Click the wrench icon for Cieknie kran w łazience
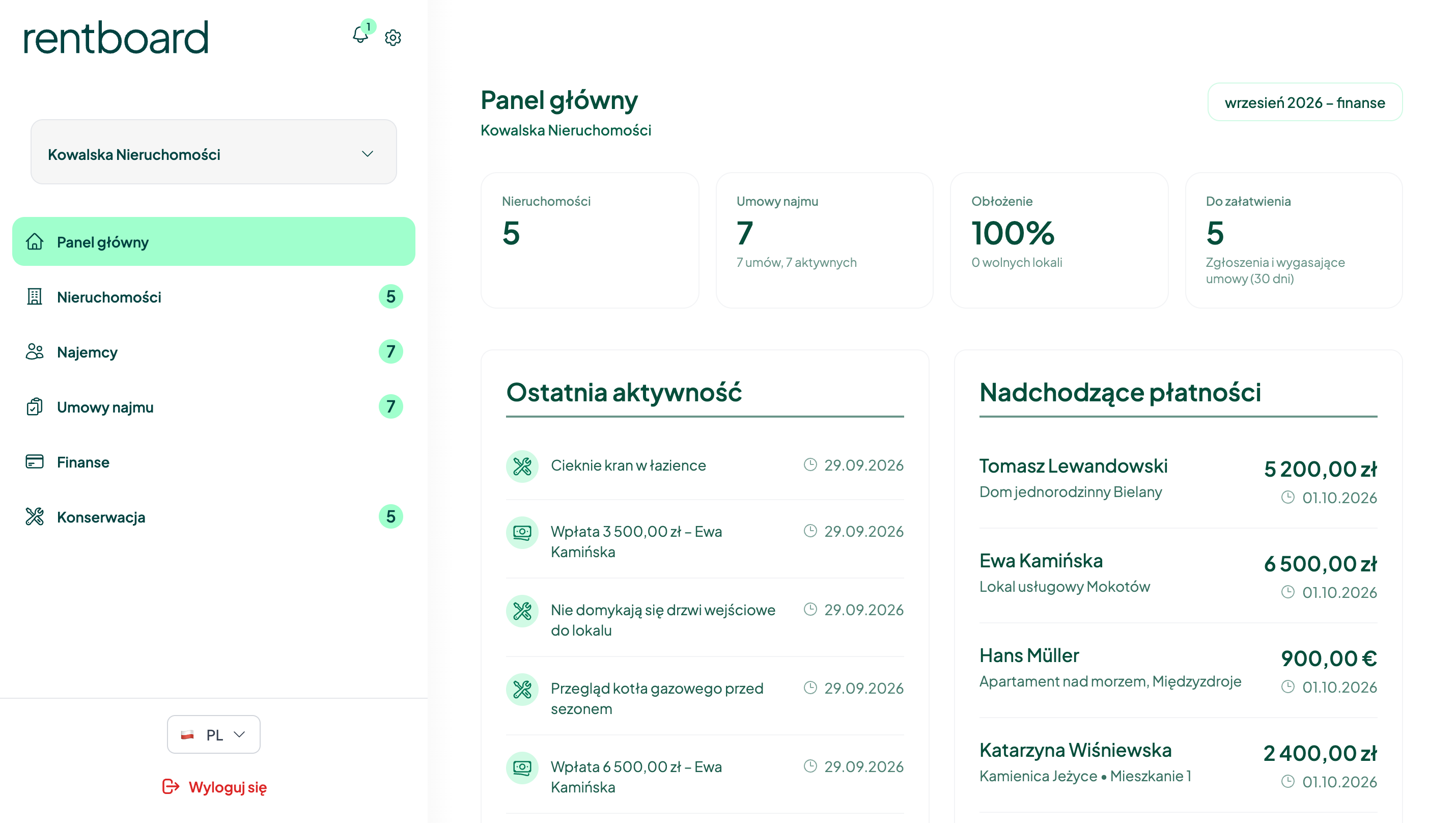This screenshot has width=1456, height=823. pos(522,467)
